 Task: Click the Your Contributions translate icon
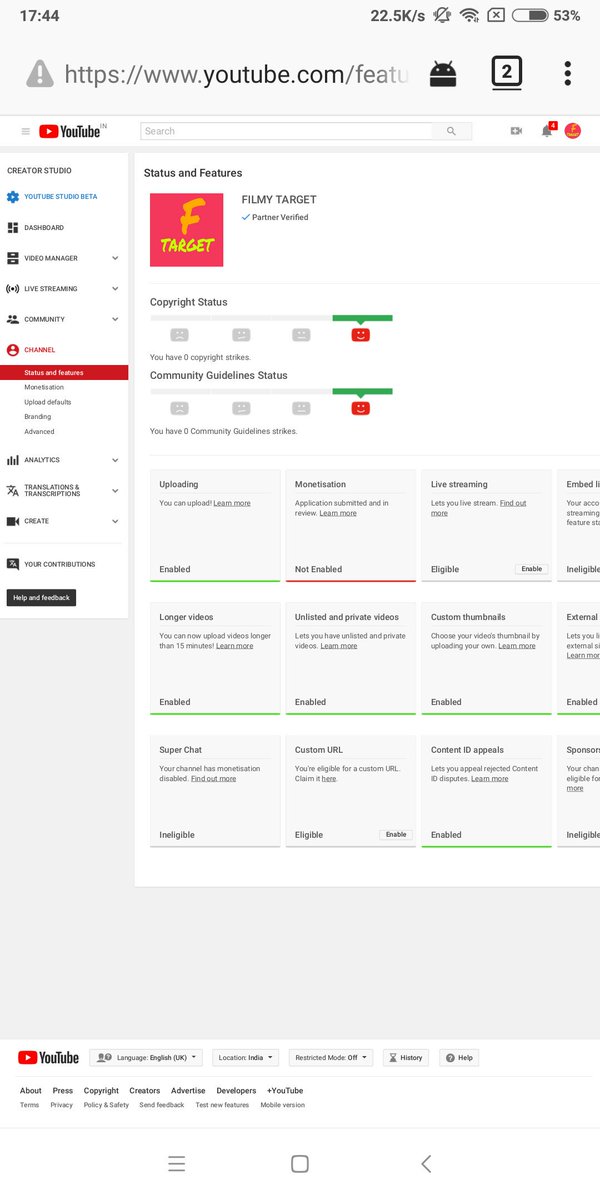pyautogui.click(x=13, y=564)
